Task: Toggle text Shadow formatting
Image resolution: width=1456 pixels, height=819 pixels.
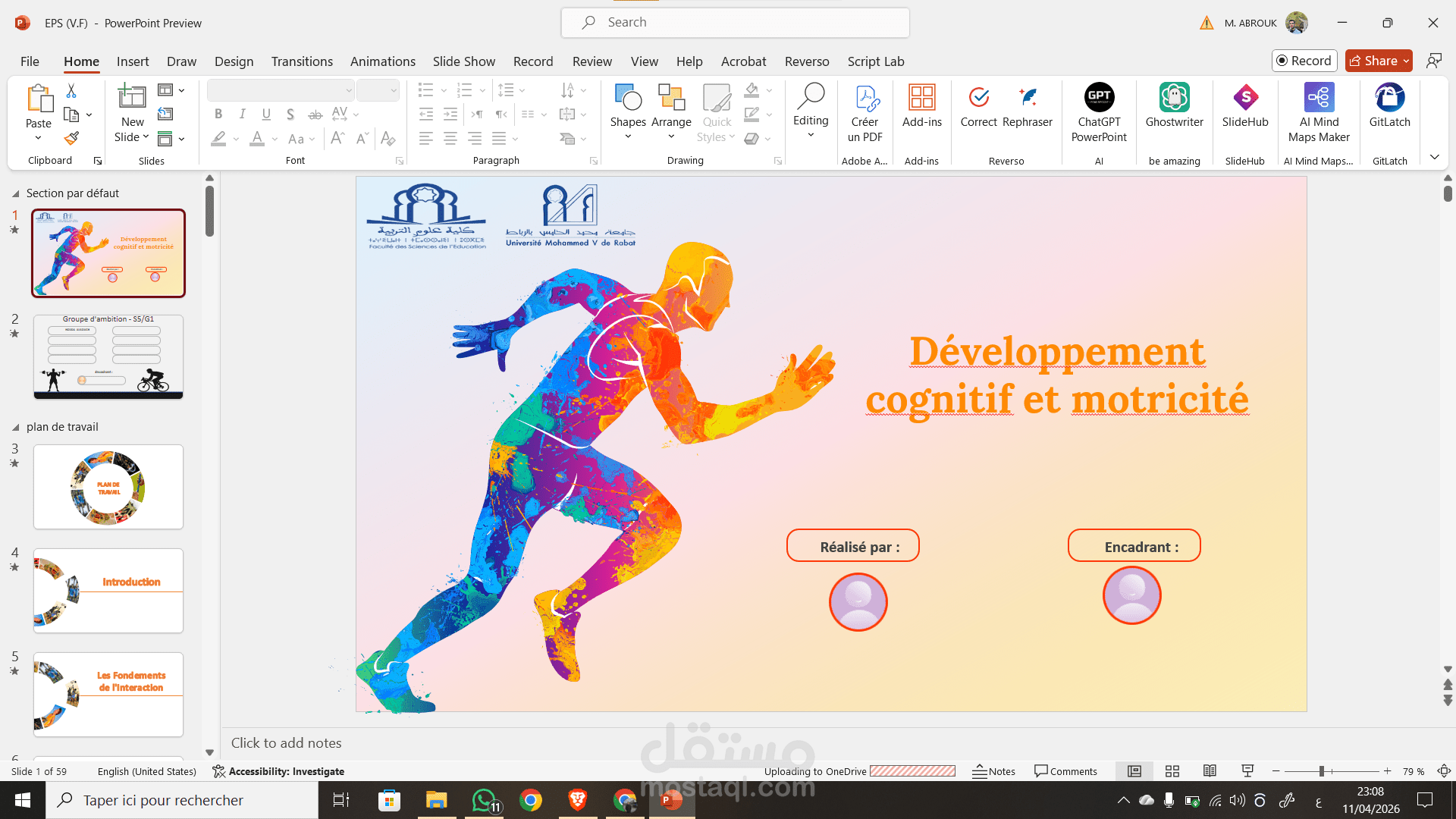Action: point(290,115)
